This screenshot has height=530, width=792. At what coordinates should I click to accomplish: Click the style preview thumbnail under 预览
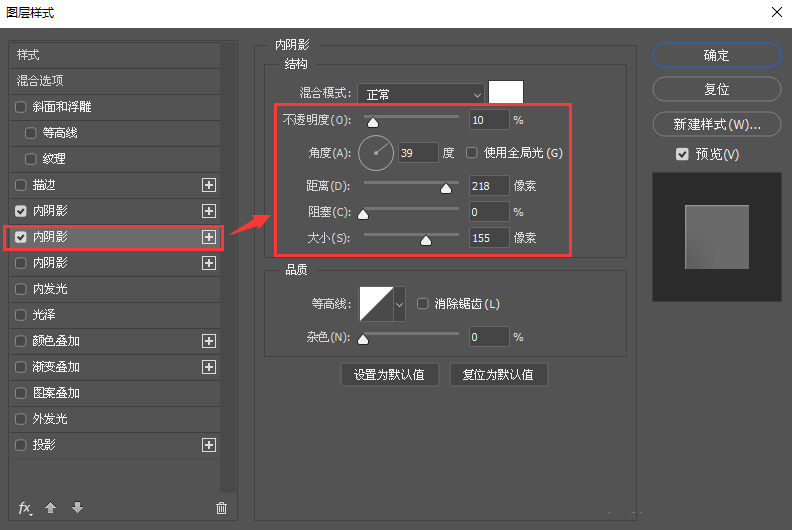[x=717, y=237]
